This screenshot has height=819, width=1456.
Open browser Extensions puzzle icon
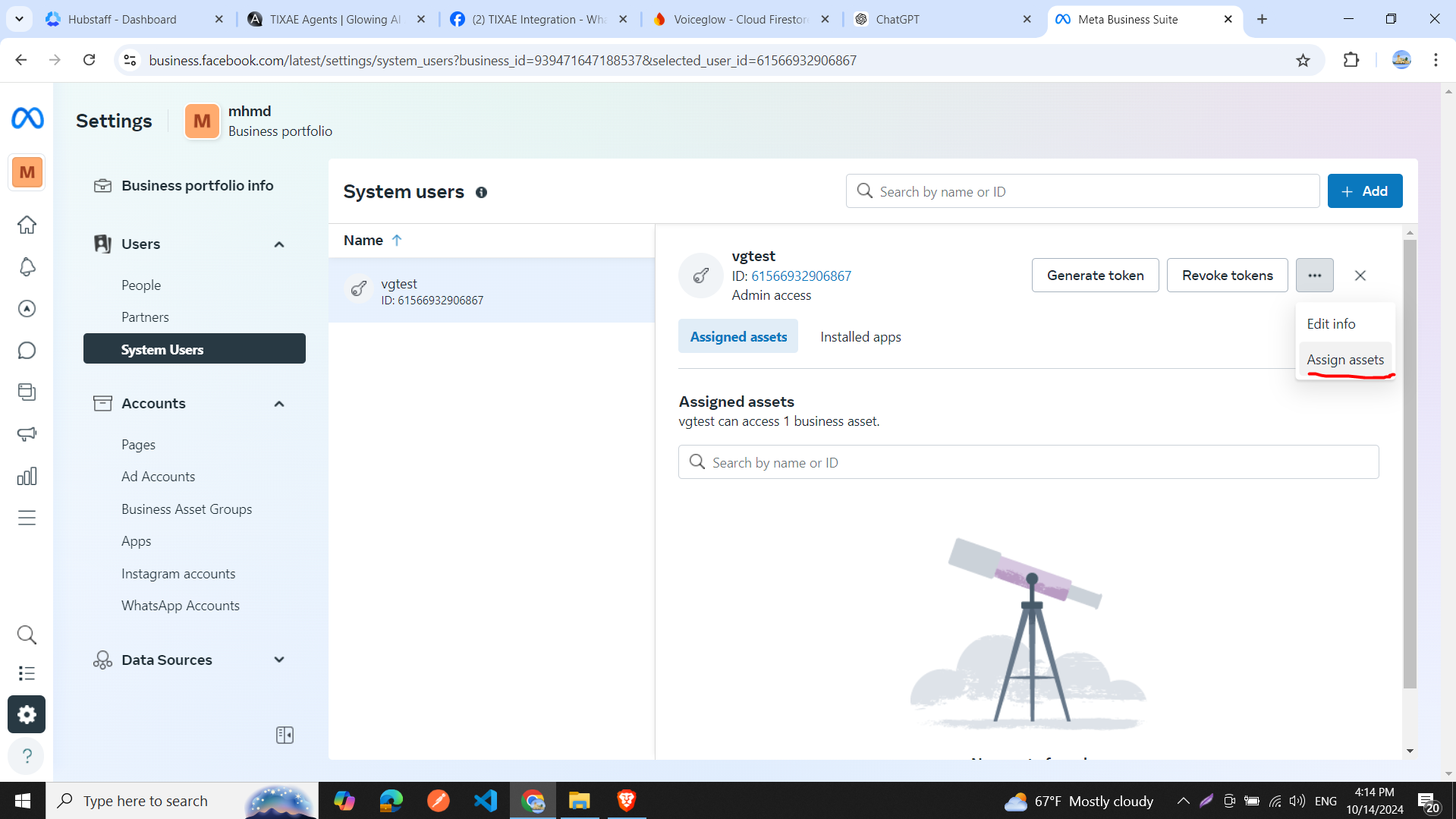(x=1351, y=60)
